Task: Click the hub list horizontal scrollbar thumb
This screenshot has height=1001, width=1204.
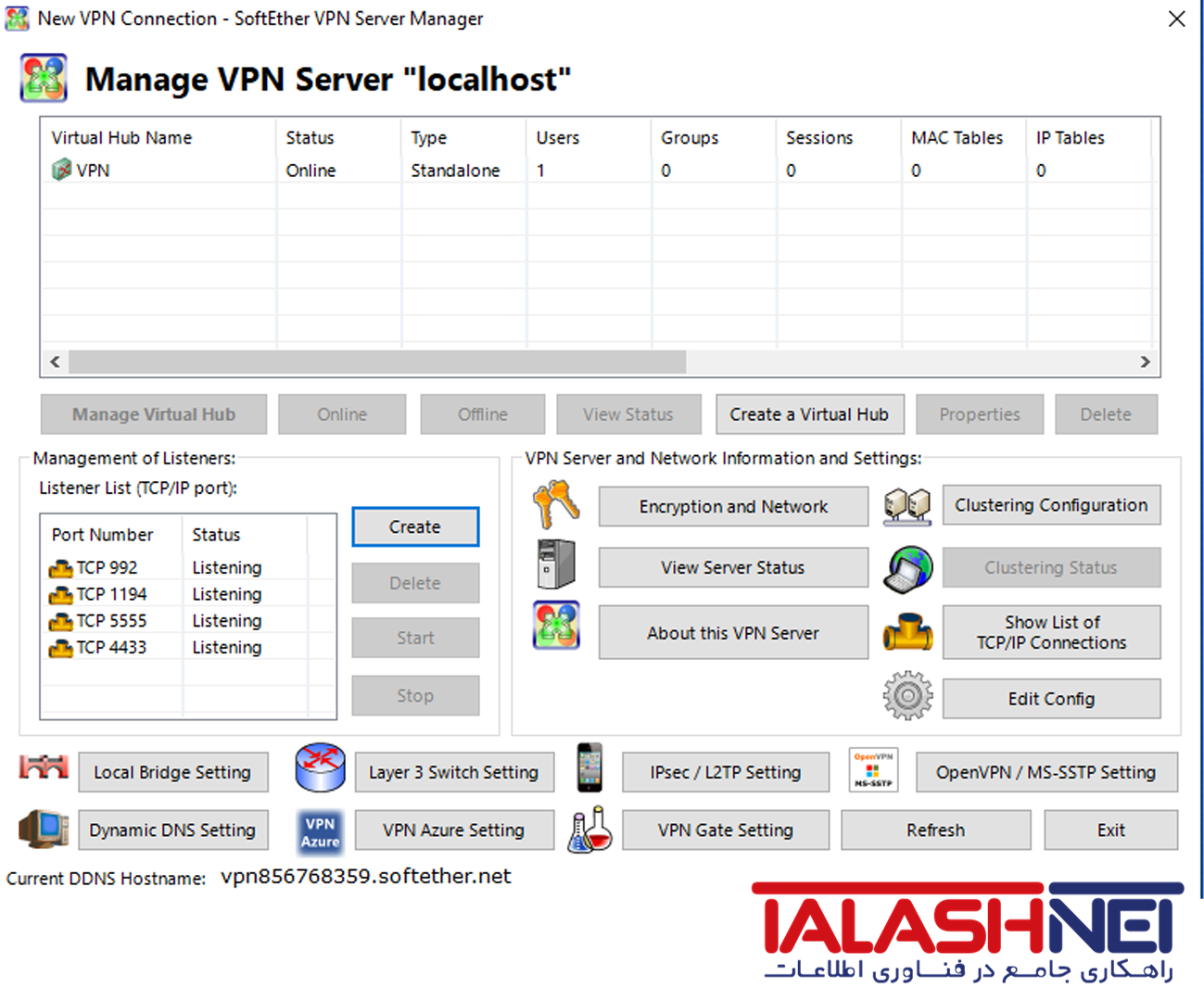Action: point(377,361)
